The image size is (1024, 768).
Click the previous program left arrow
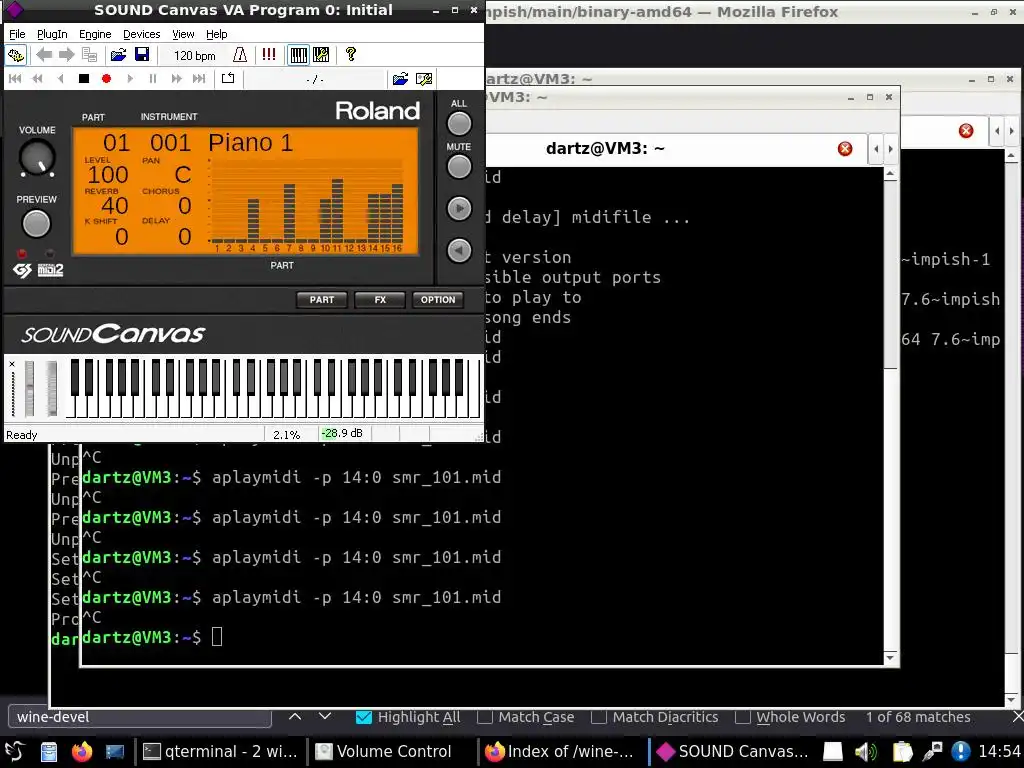(44, 56)
